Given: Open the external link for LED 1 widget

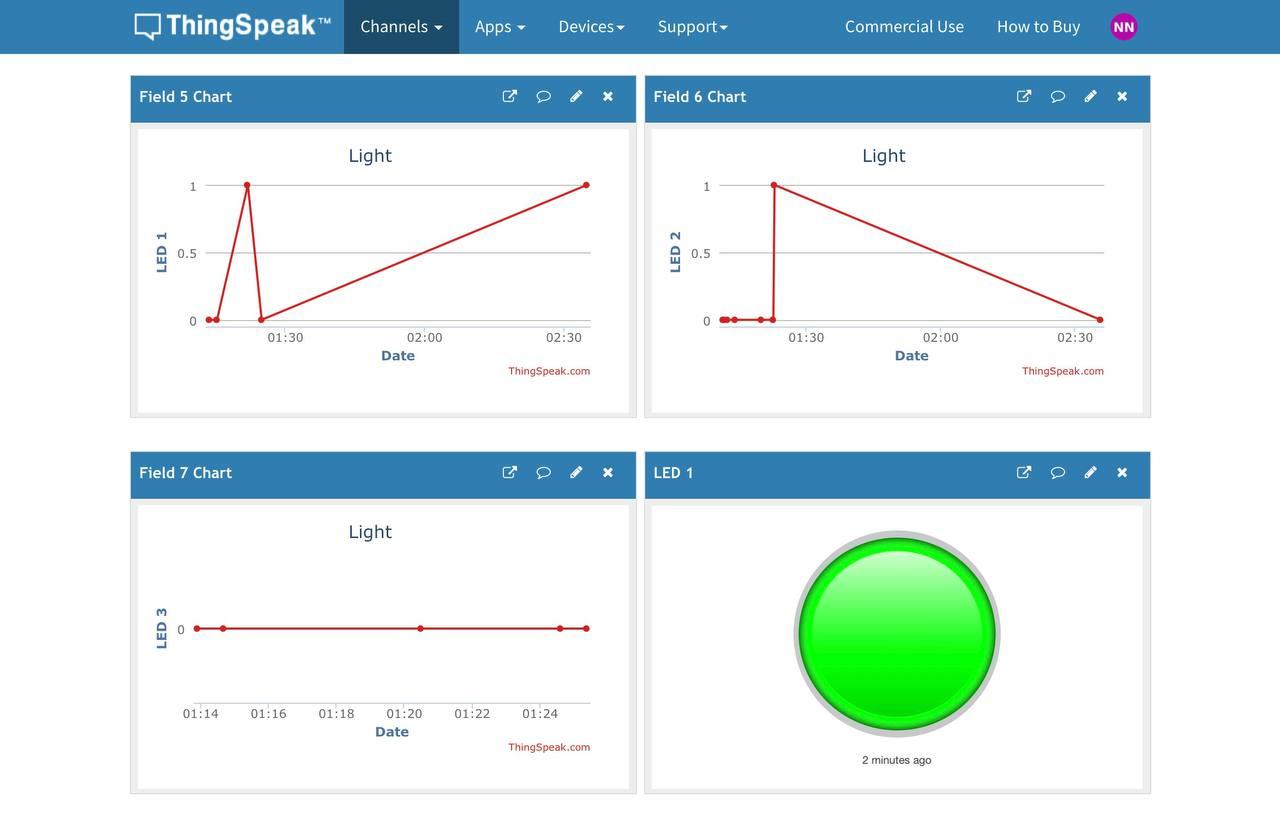Looking at the screenshot, I should [x=1023, y=472].
